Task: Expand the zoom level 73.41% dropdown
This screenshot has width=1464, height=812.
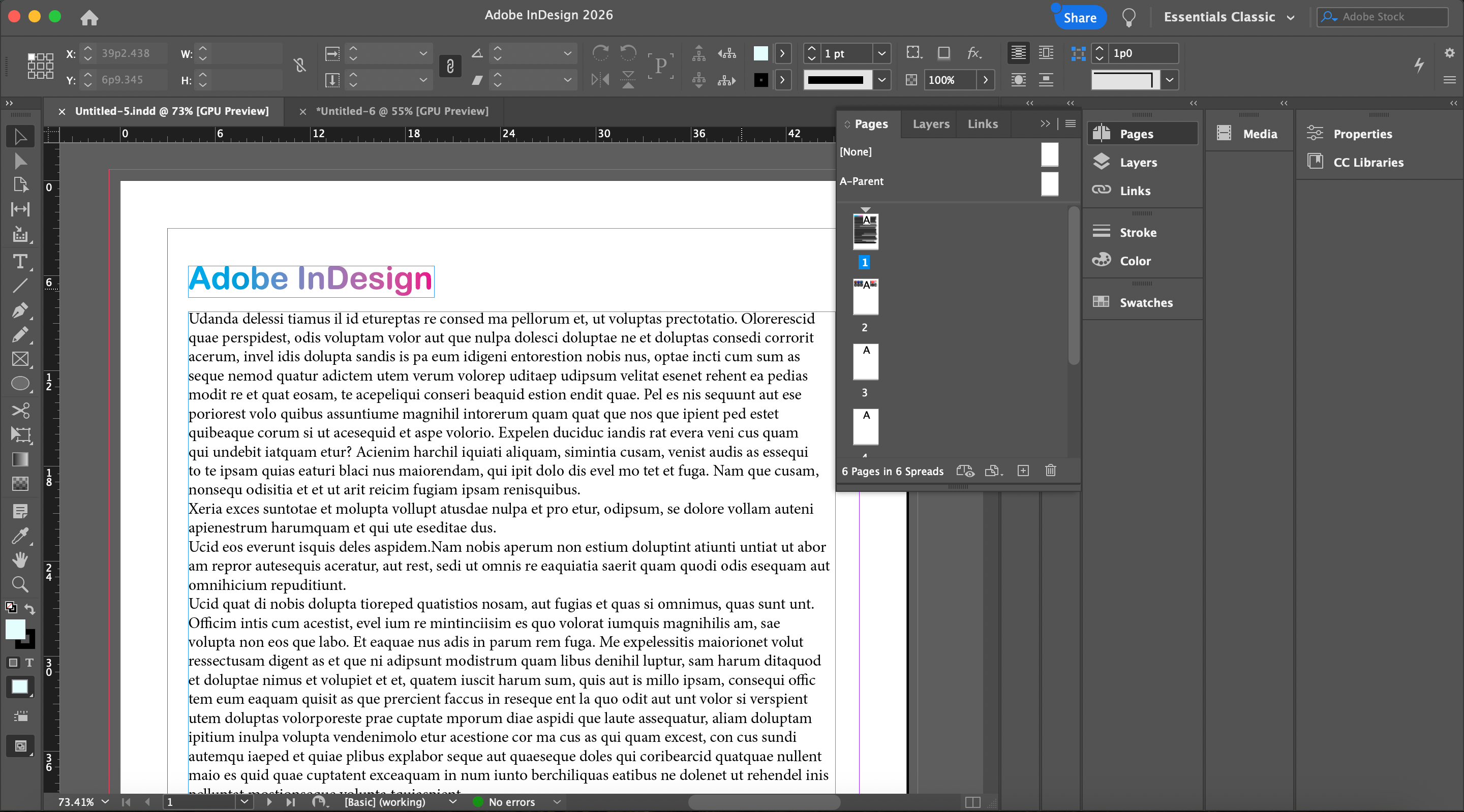Action: click(105, 802)
